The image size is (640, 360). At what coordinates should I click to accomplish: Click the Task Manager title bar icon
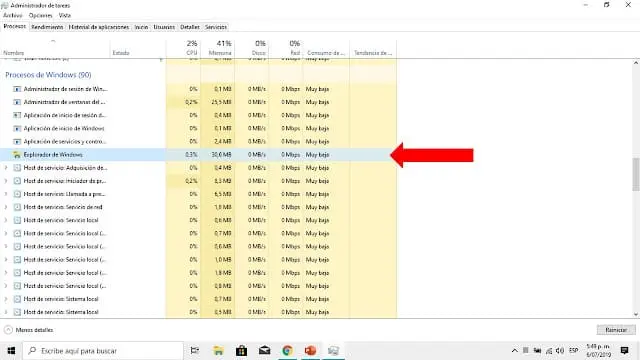(4, 5)
